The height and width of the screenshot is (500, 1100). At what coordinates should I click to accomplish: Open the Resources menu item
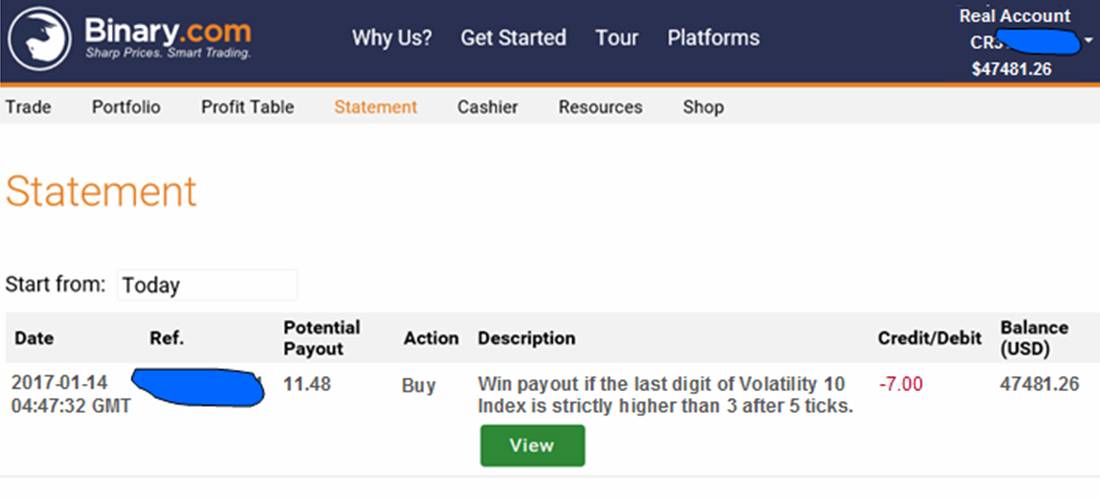(600, 107)
